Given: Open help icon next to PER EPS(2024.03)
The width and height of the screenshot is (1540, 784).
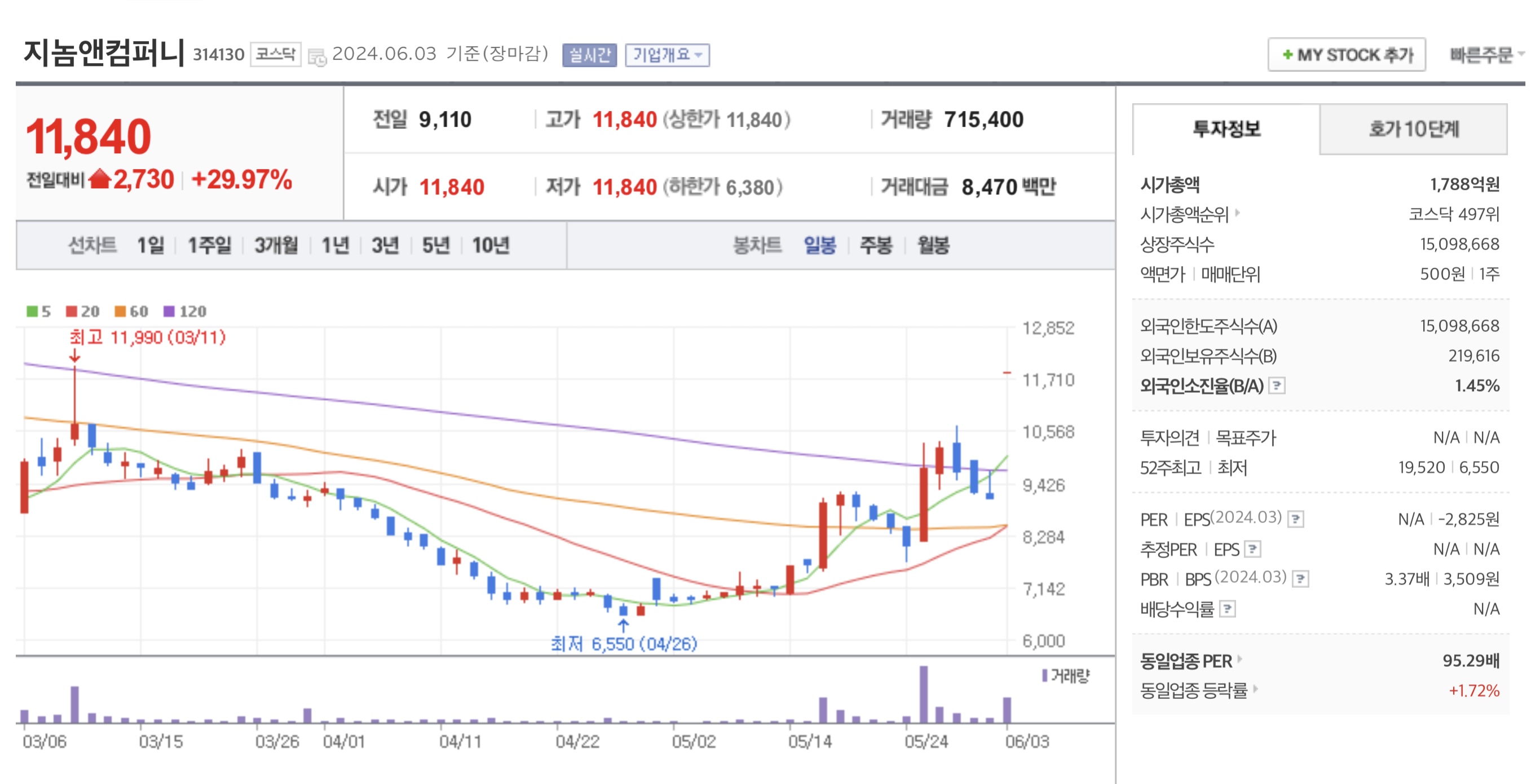Looking at the screenshot, I should [1295, 519].
